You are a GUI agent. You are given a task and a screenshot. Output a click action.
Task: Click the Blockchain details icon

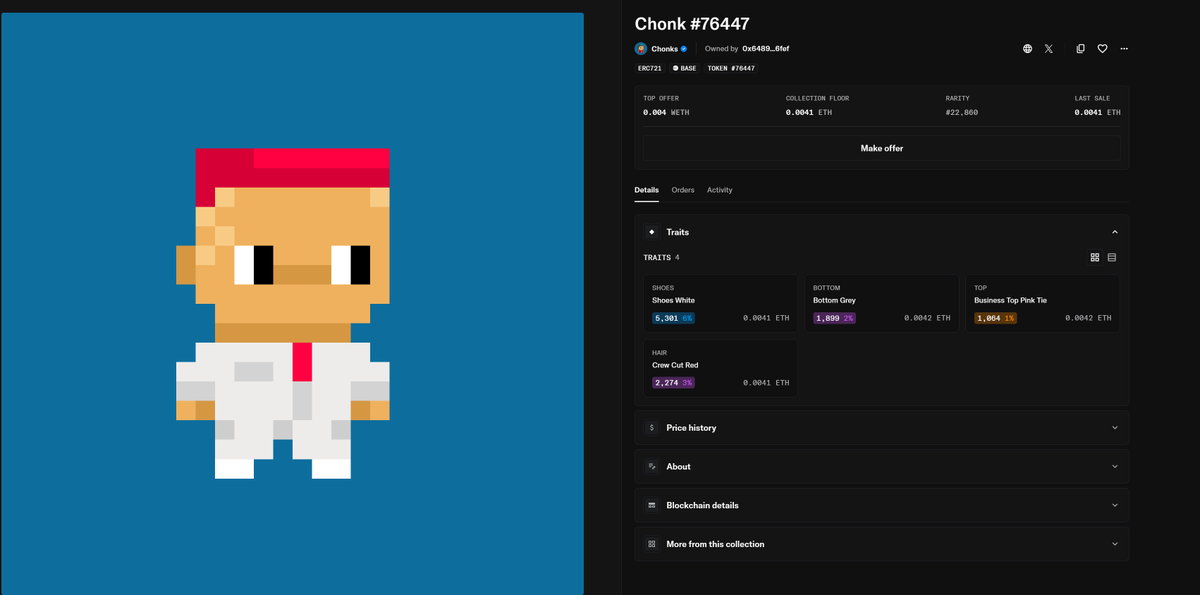(652, 505)
